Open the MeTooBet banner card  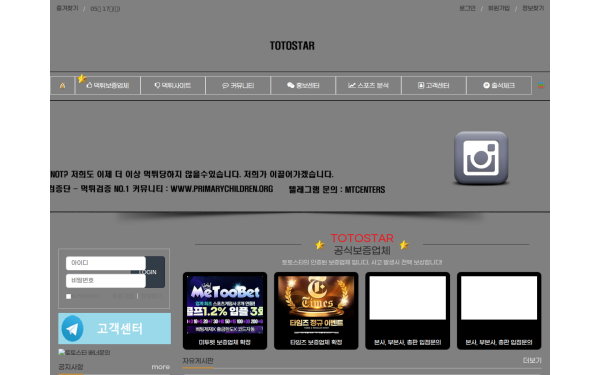(x=225, y=311)
